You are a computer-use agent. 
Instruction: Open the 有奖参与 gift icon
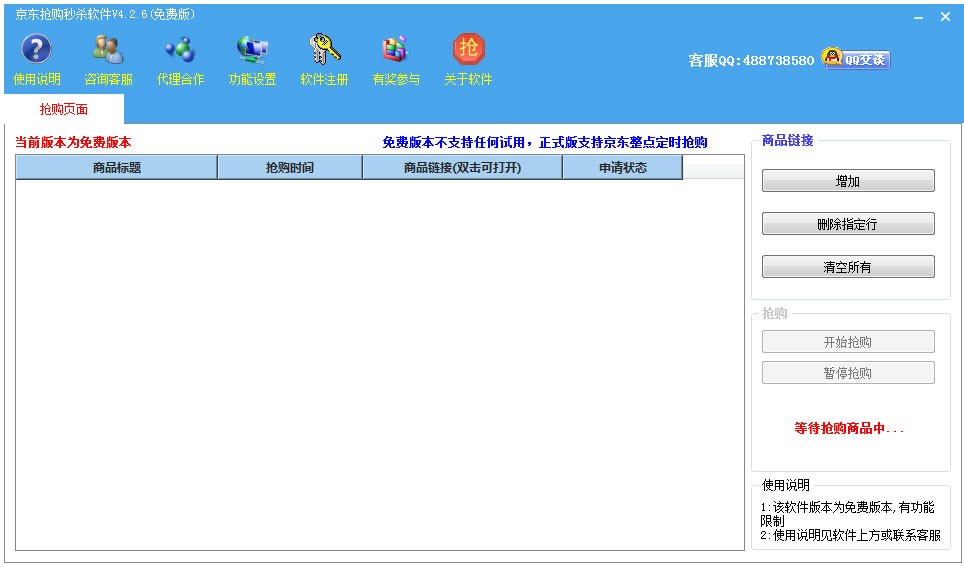click(x=396, y=50)
